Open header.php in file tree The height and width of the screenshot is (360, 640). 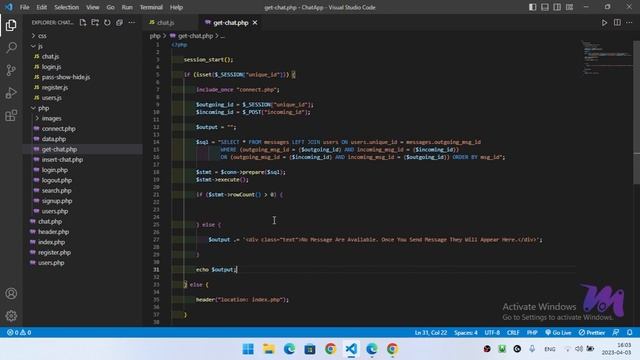[53, 232]
